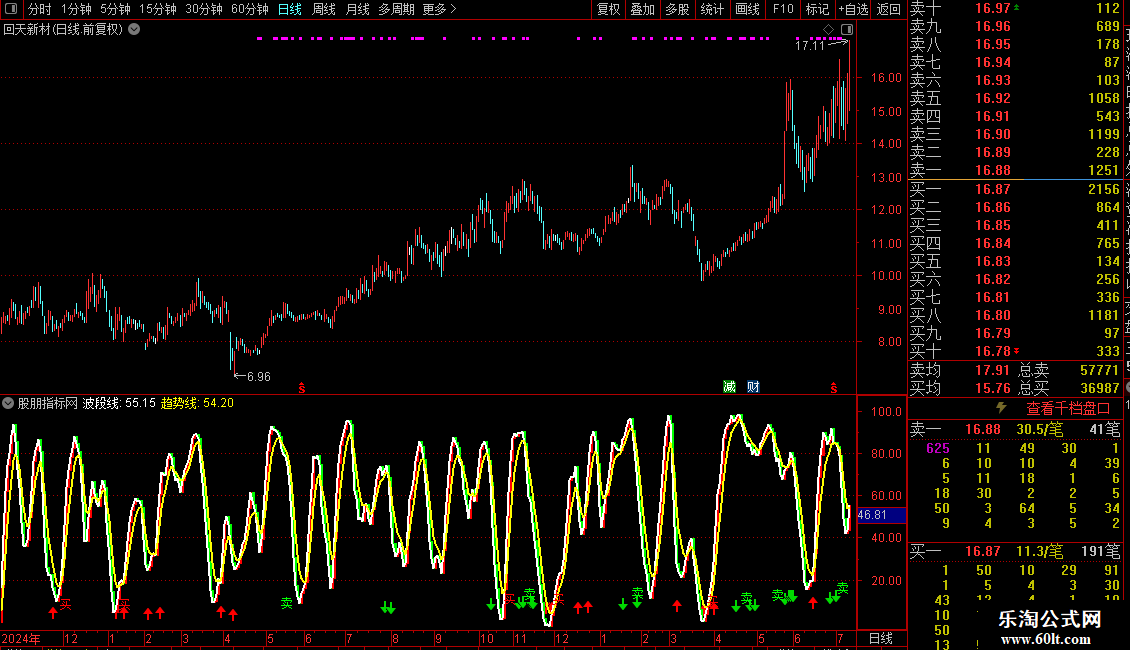
Task: Click the red $ marker near July 2025
Action: [834, 388]
